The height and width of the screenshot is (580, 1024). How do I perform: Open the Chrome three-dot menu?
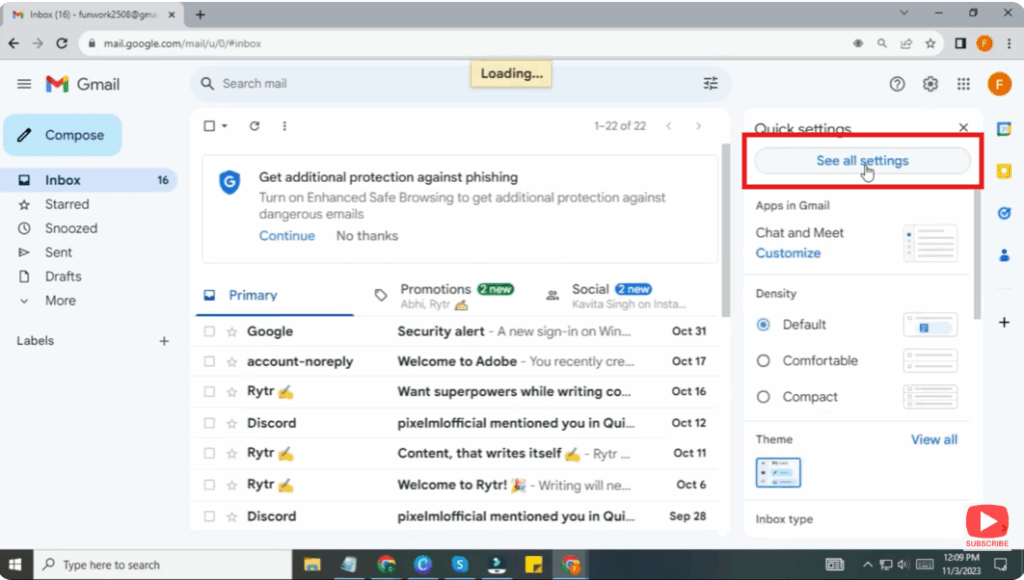(1009, 43)
